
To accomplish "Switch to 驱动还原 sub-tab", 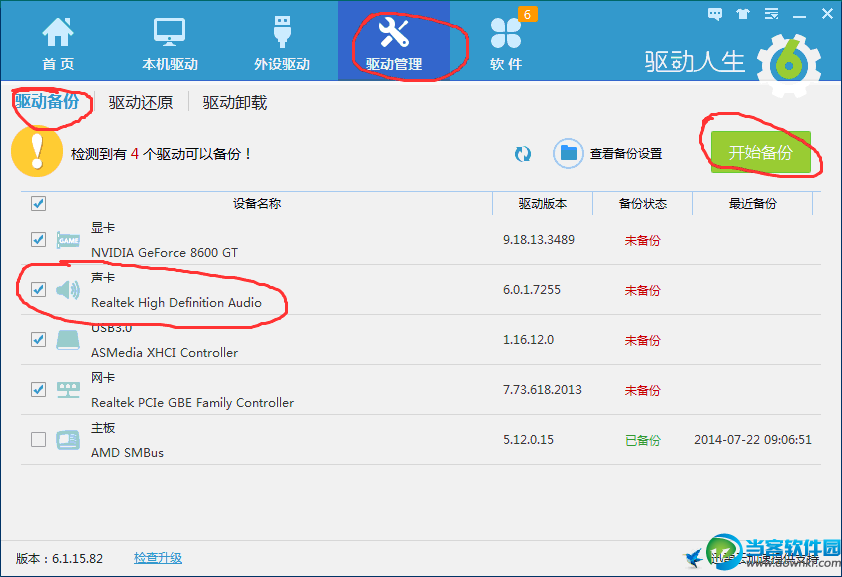I will click(141, 103).
